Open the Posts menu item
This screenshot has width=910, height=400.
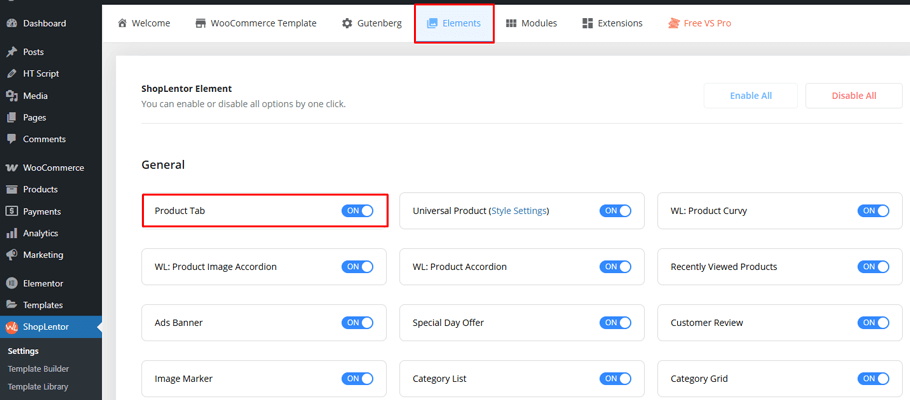(x=50, y=52)
